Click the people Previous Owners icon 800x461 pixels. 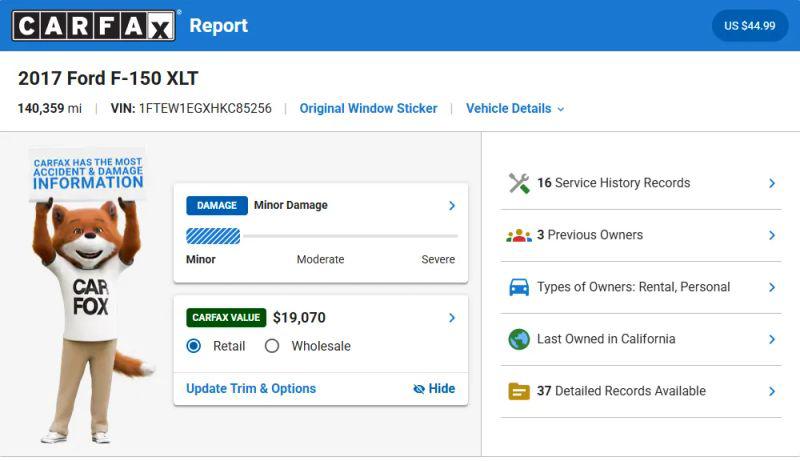pos(519,235)
